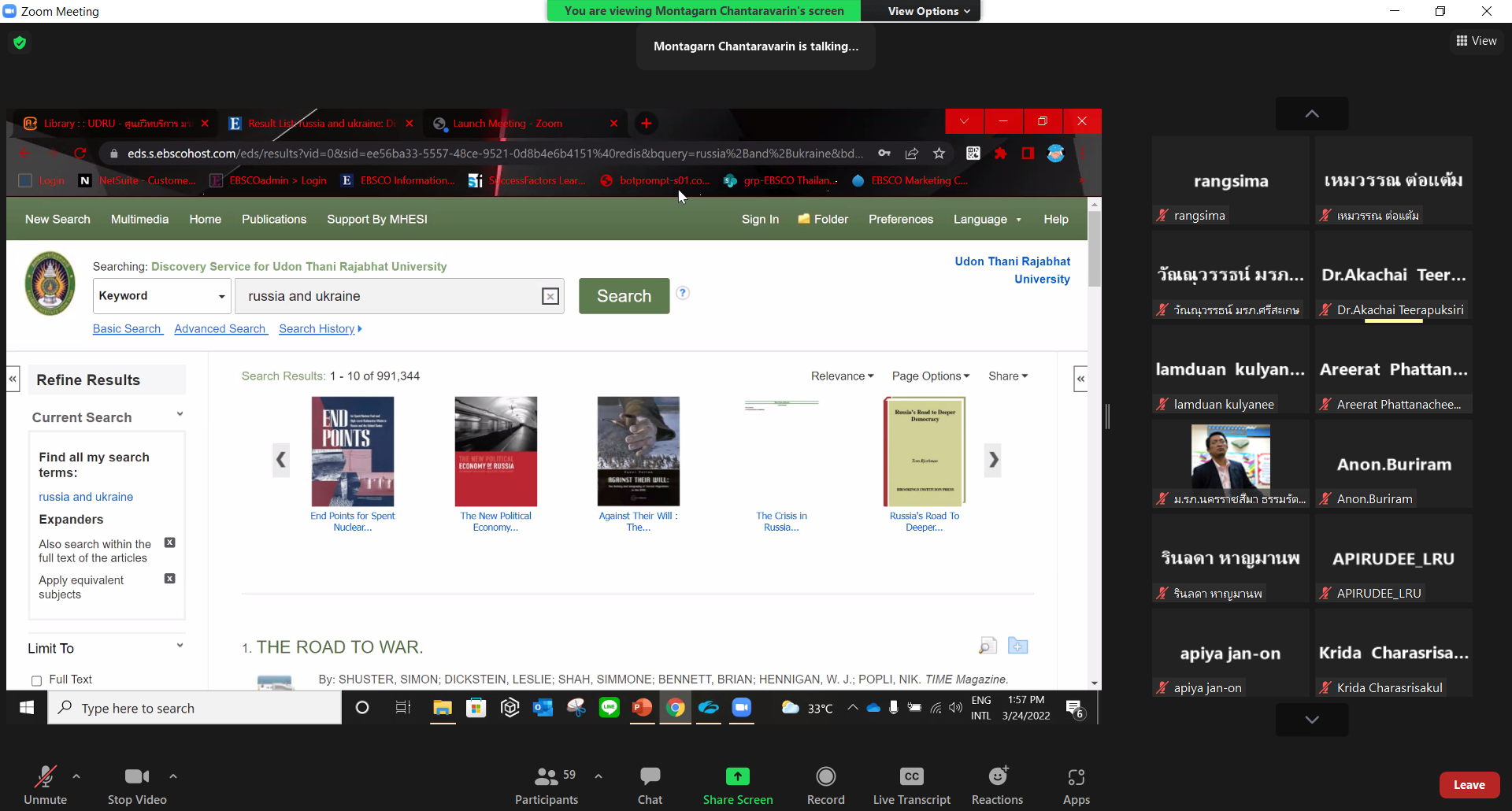Remove the Apply equivalent subjects expander
The width and height of the screenshot is (1512, 811).
coord(169,579)
